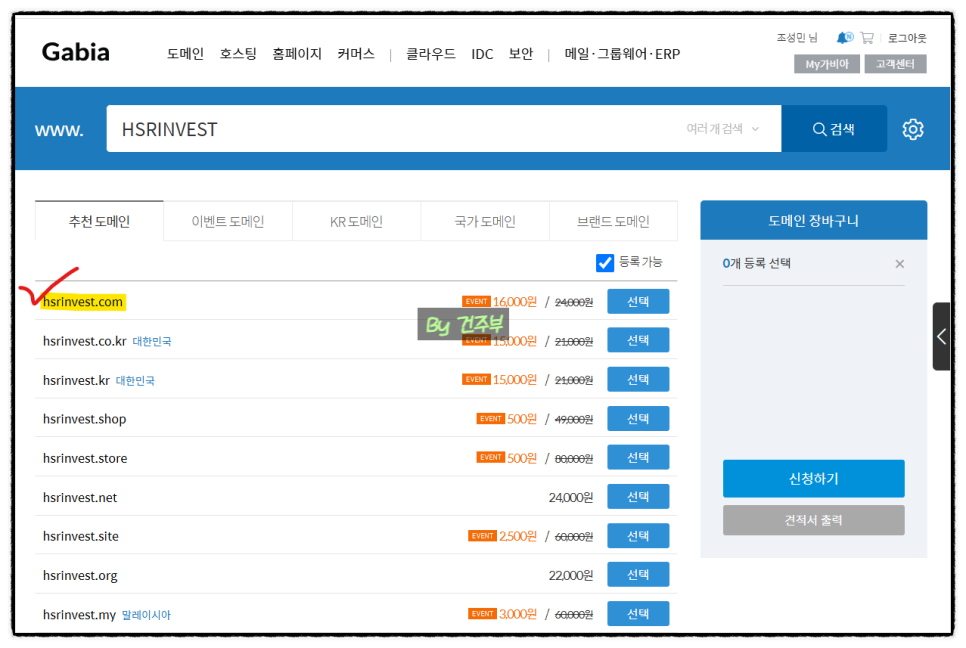
Task: Click the hsrinvest.com domain name
Action: pos(83,302)
